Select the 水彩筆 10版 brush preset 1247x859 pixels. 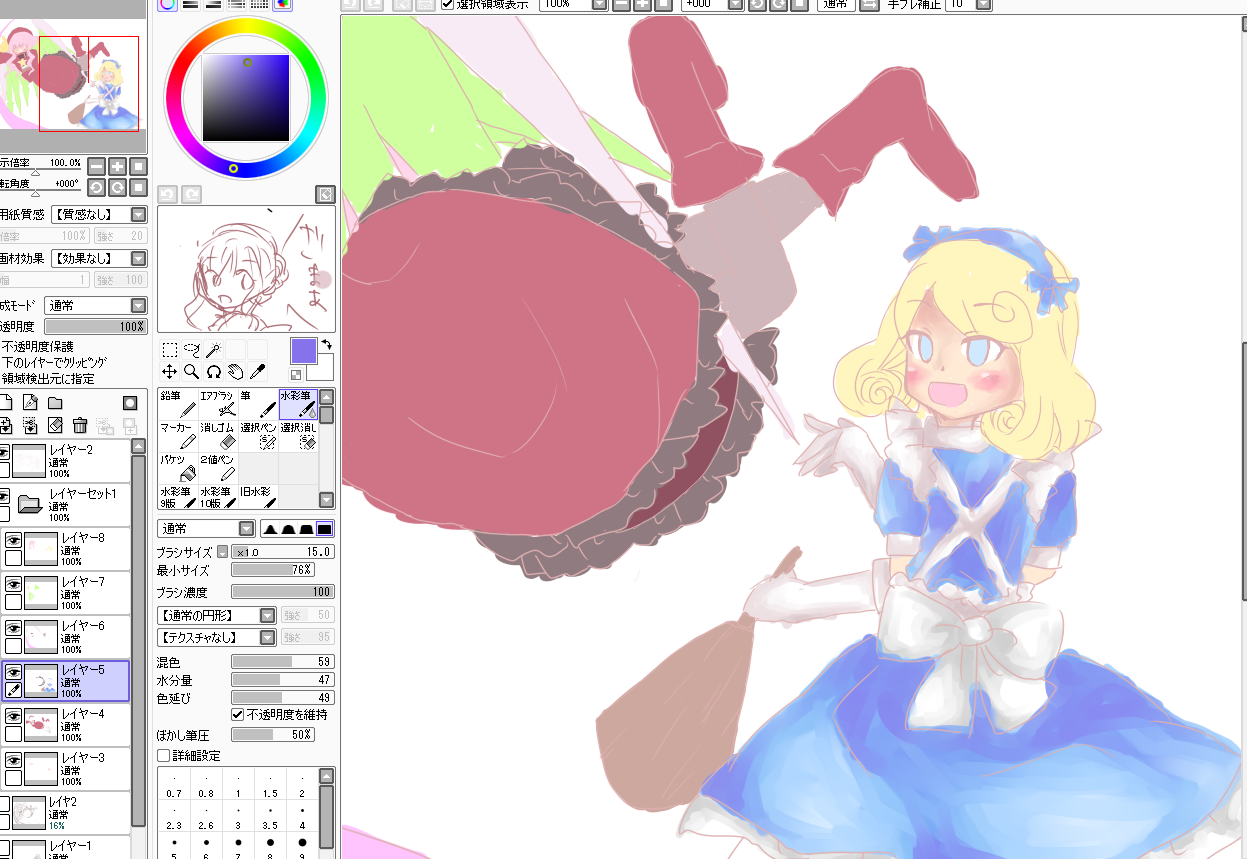tap(218, 497)
